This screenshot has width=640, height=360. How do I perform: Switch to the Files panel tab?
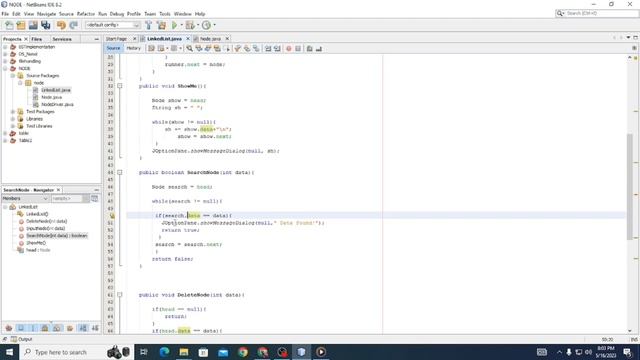(x=37, y=39)
